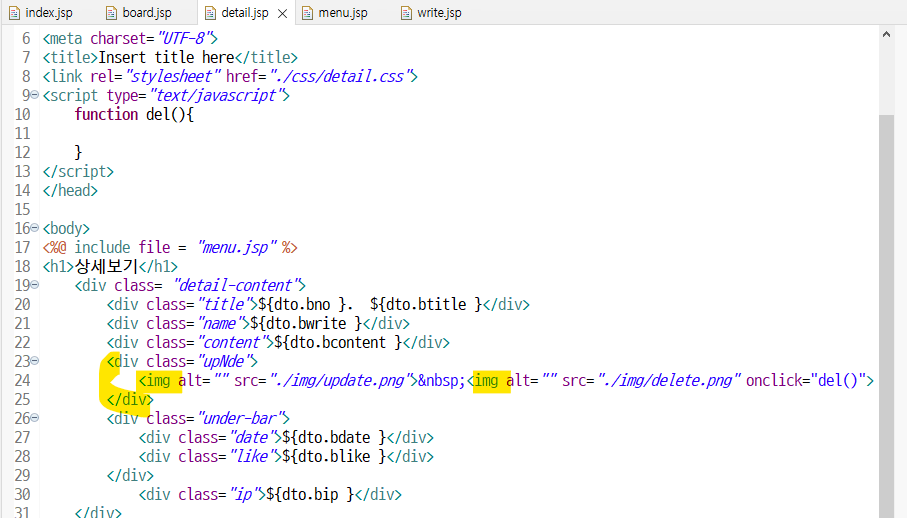The width and height of the screenshot is (907, 518).
Task: Select the detail.jsp tab
Action: pyautogui.click(x=245, y=13)
